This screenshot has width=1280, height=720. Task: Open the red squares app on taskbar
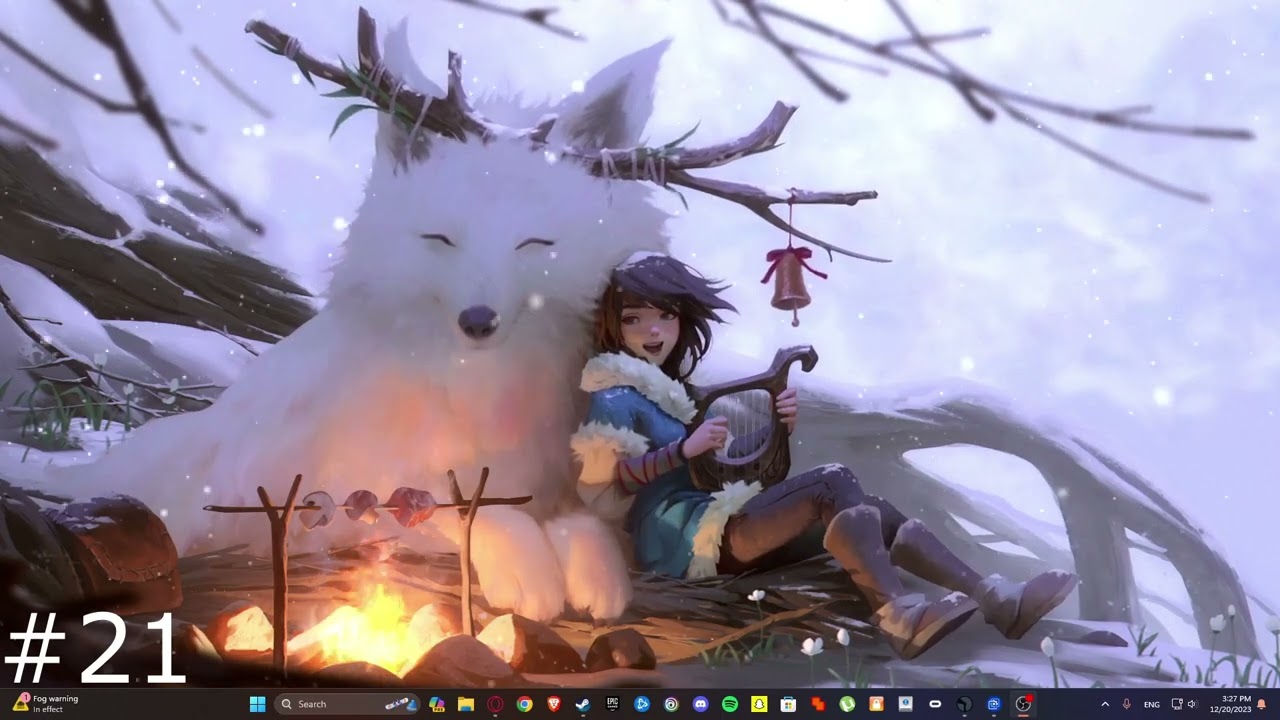pos(818,704)
